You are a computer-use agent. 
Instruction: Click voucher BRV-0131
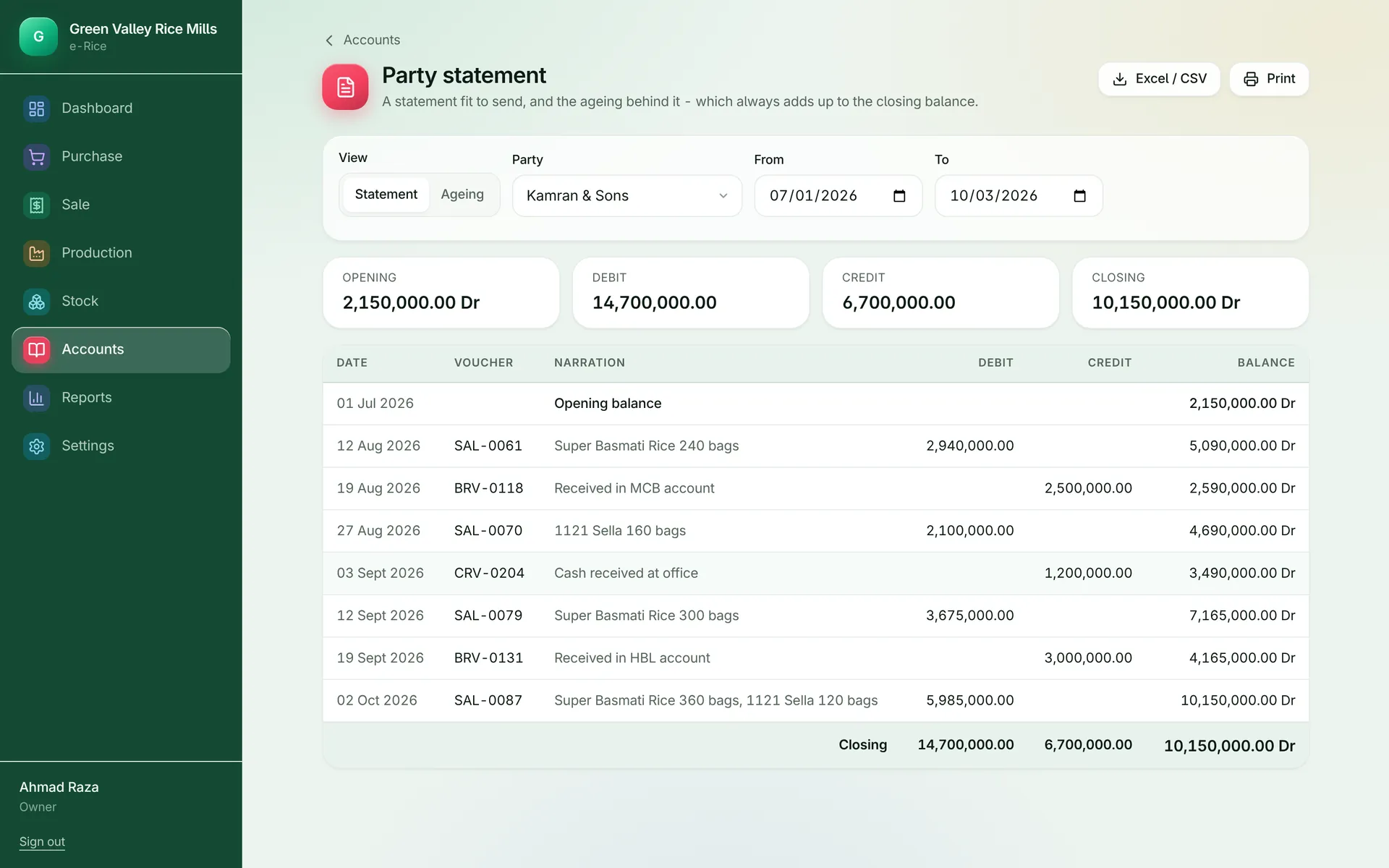click(488, 658)
